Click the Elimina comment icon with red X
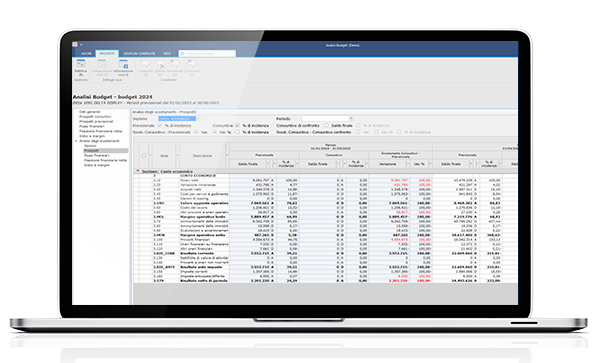The image size is (600, 363). point(160,64)
